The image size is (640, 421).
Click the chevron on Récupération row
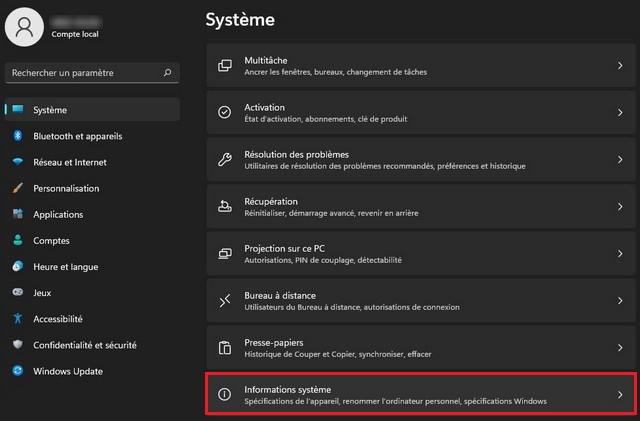coord(620,206)
